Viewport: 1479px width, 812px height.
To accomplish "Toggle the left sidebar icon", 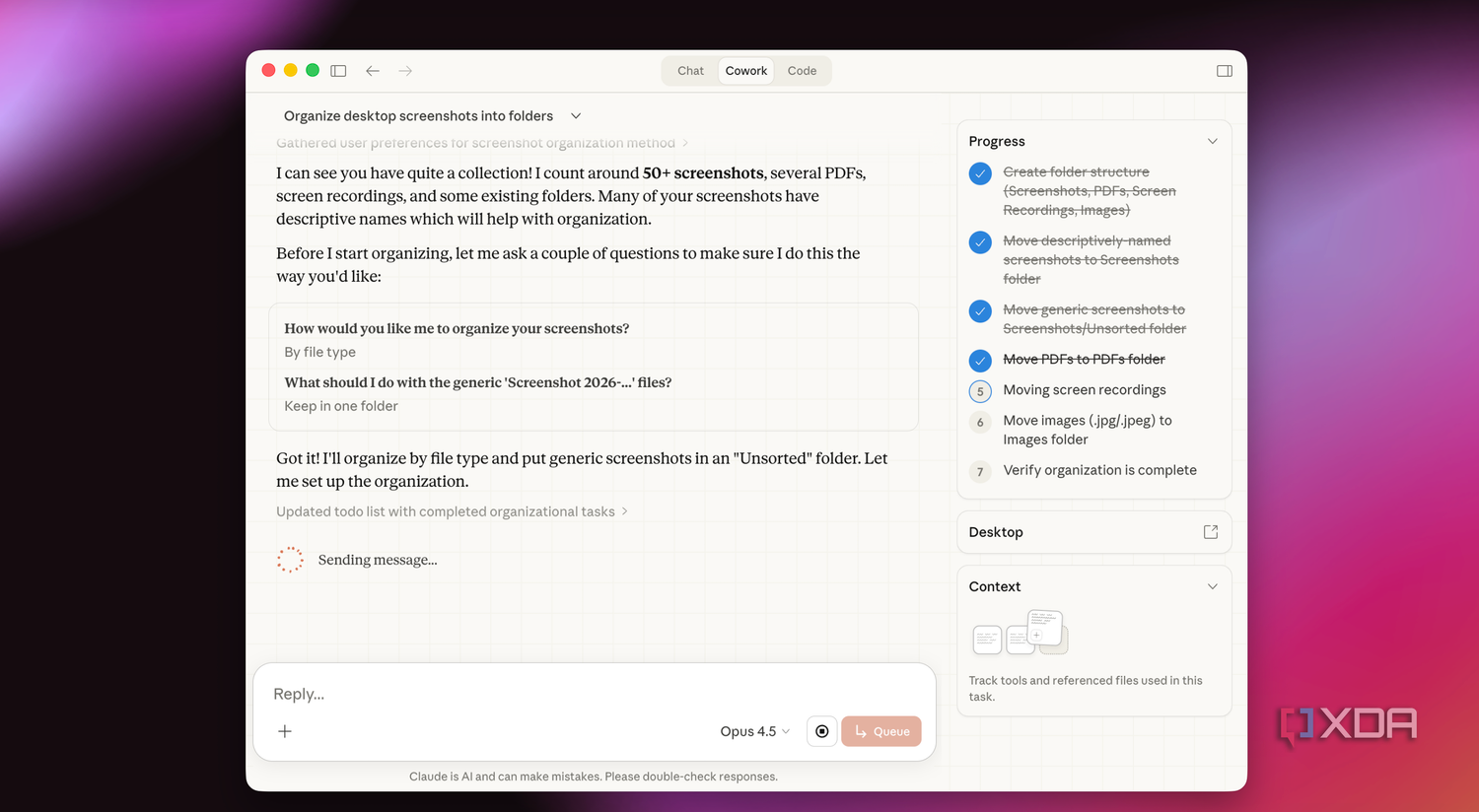I will pyautogui.click(x=338, y=71).
